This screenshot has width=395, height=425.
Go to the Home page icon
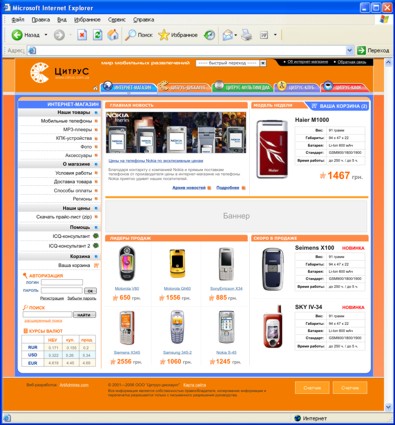[113, 35]
